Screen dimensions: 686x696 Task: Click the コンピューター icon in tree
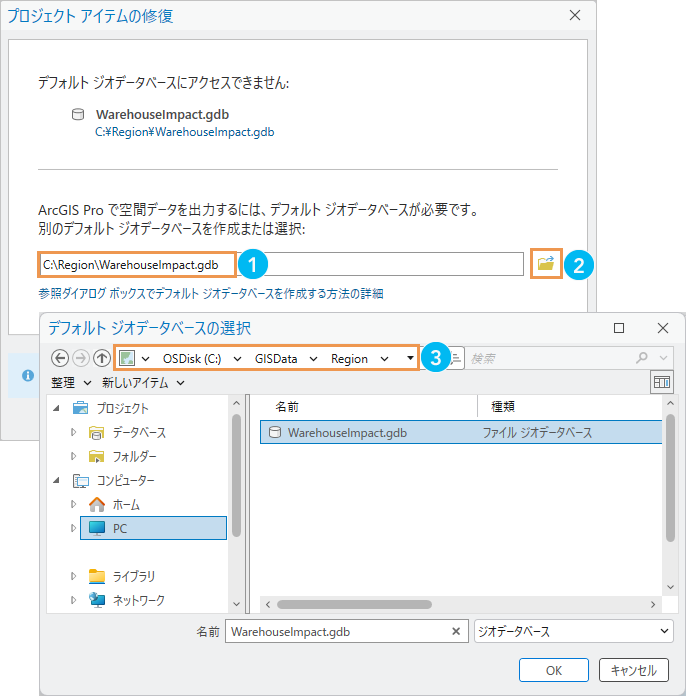coord(80,480)
